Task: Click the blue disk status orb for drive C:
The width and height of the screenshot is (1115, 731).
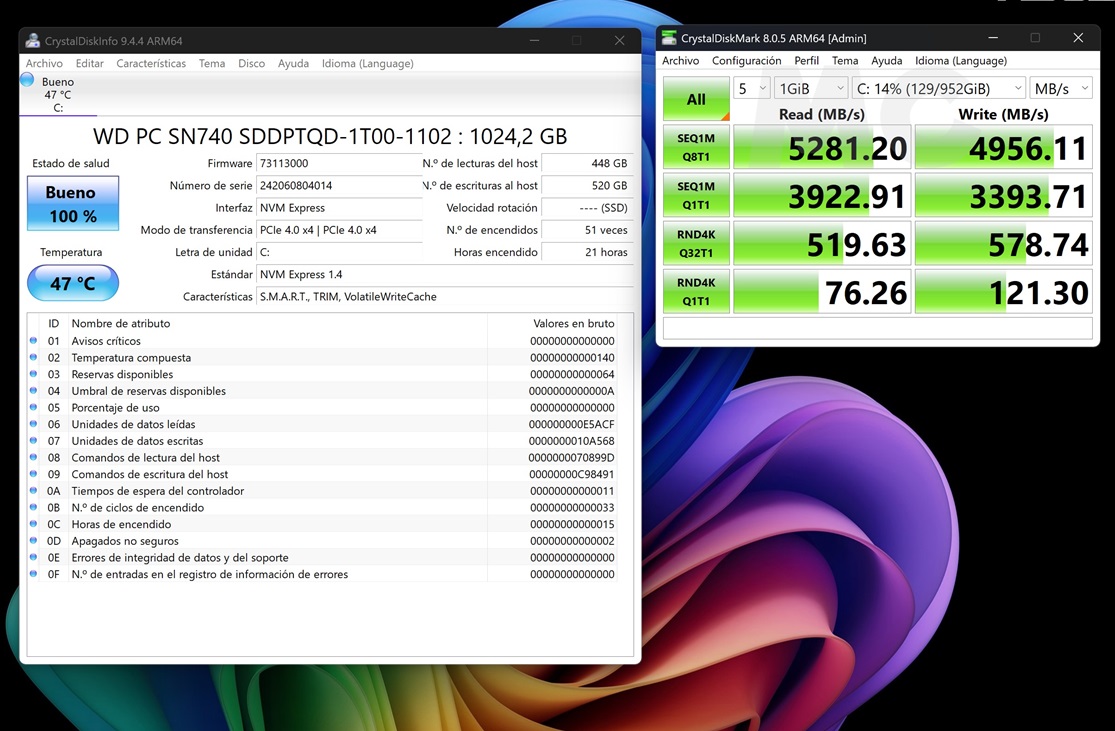Action: (x=27, y=80)
